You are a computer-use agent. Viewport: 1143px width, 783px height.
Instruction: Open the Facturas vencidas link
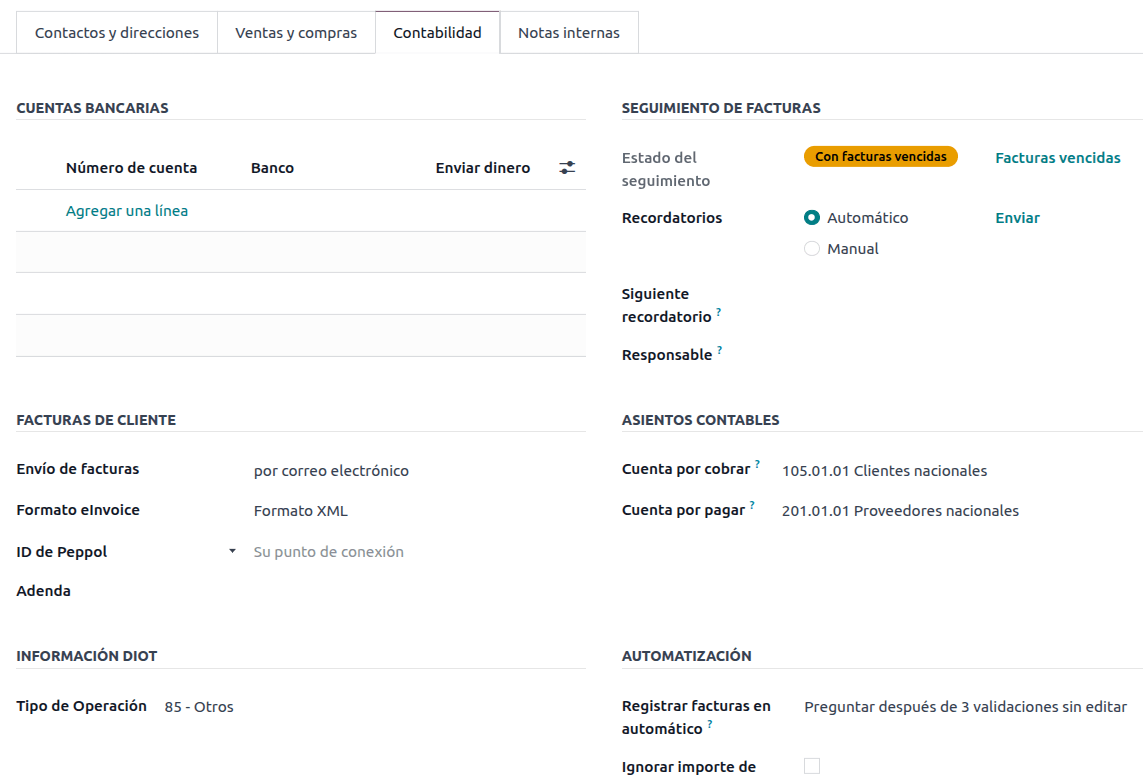click(x=1057, y=157)
